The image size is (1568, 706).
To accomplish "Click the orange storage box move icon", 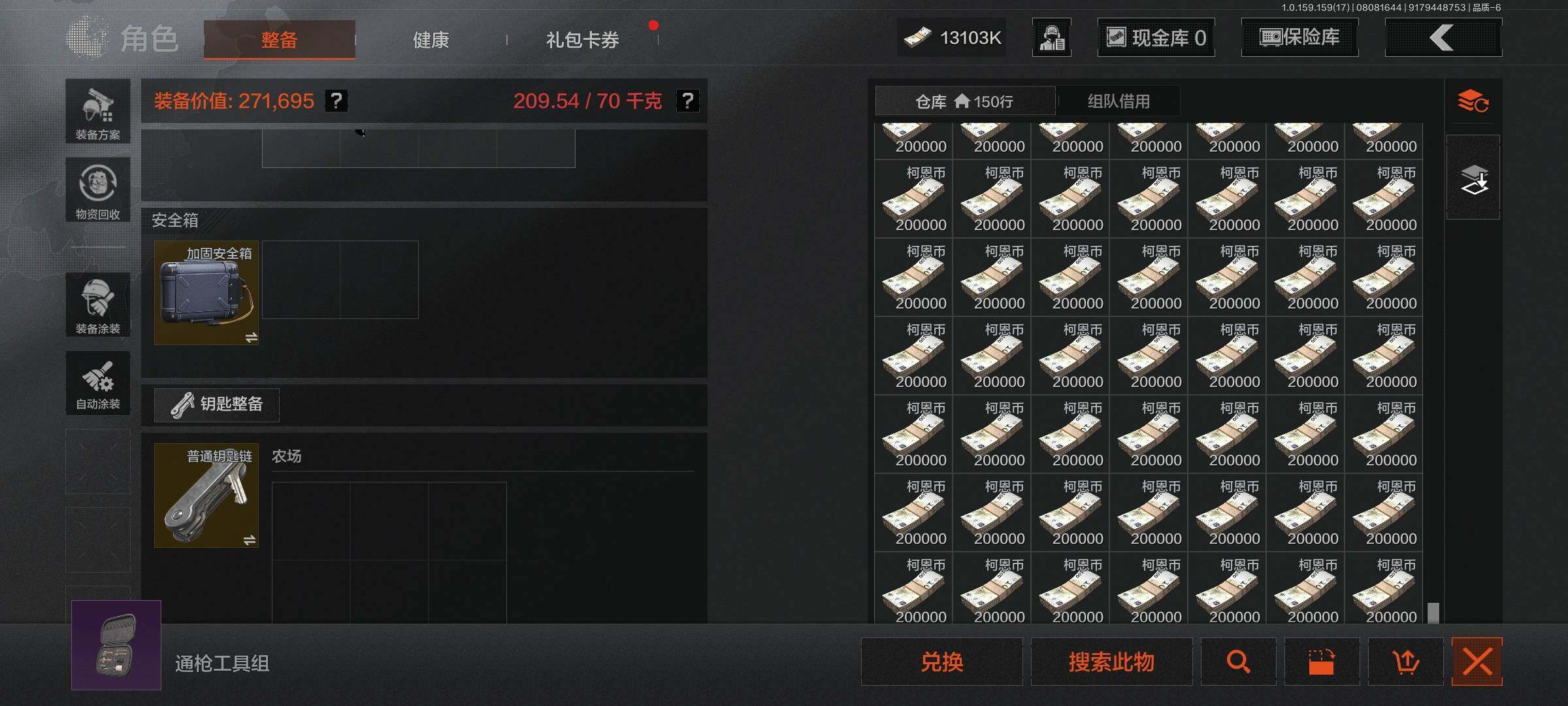I will point(1322,662).
